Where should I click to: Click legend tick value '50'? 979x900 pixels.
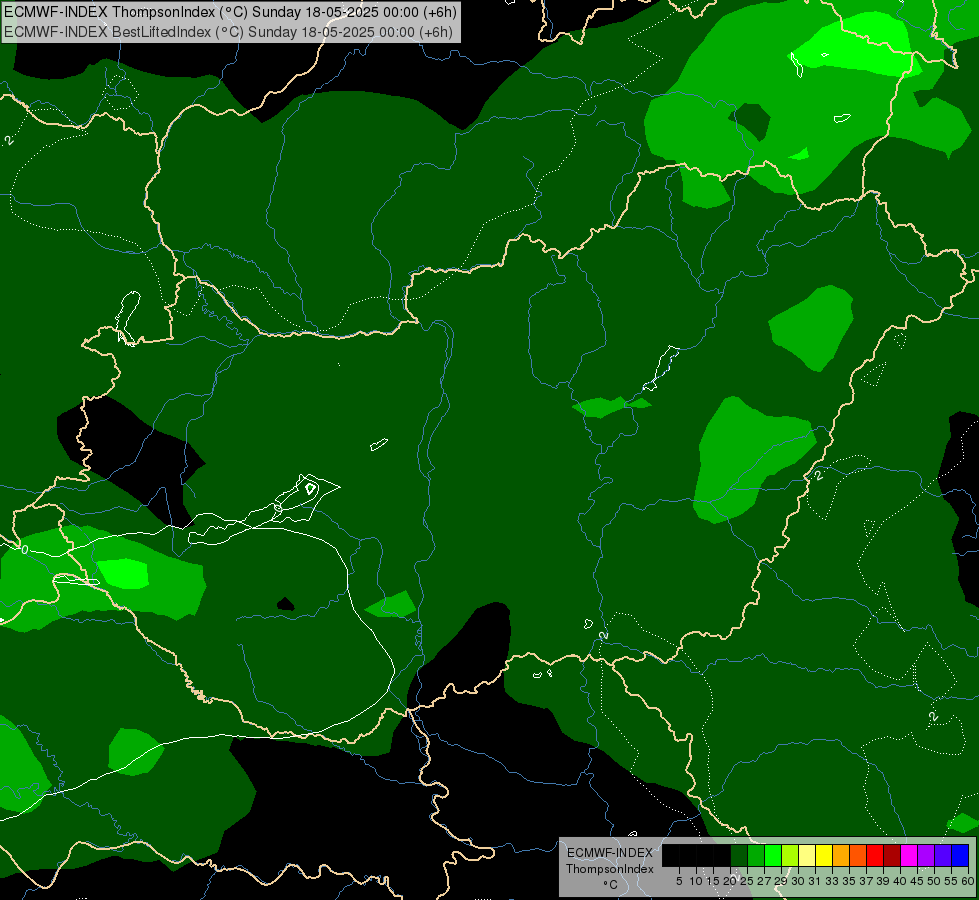pos(935,881)
